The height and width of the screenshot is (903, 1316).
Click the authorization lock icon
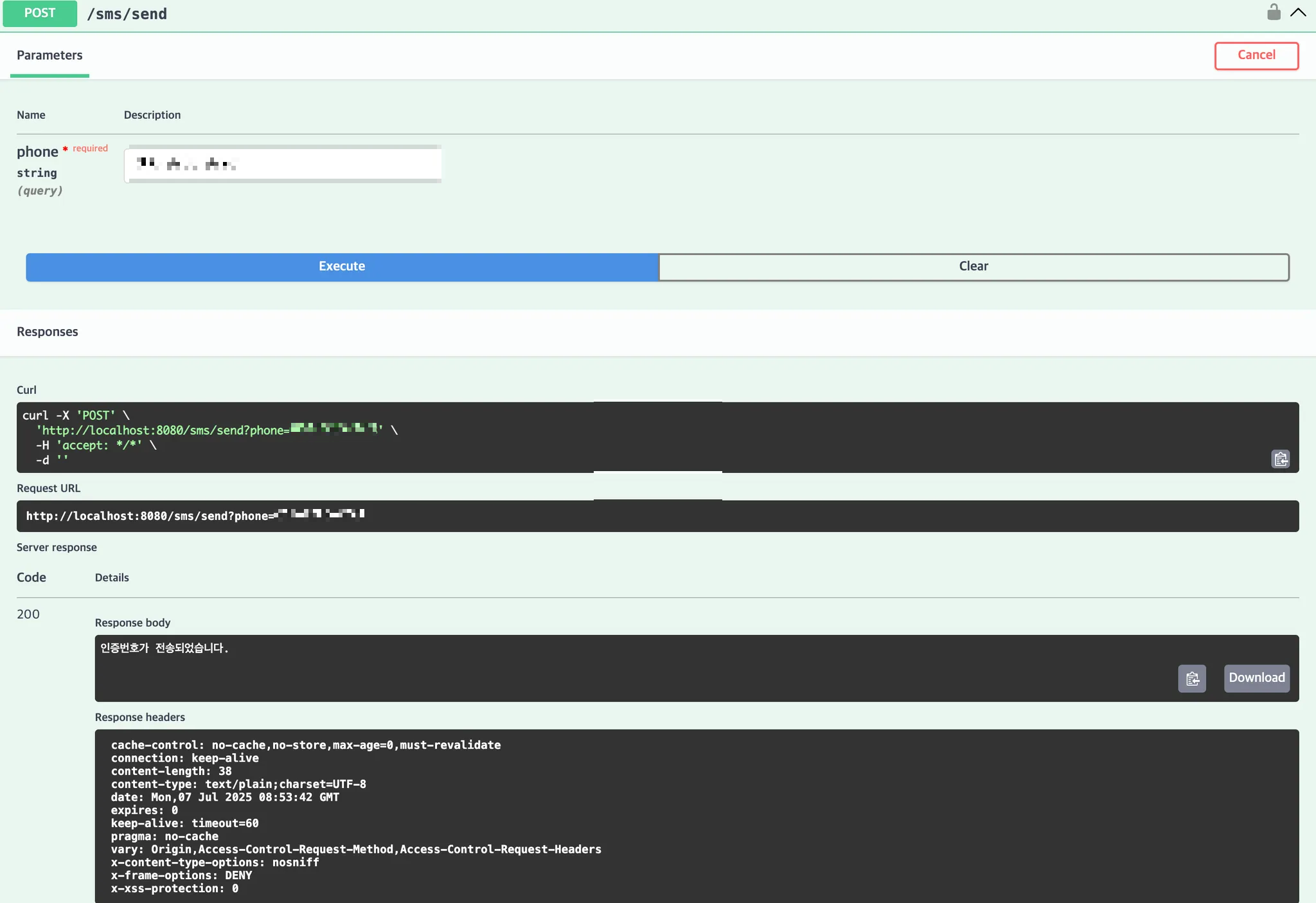1273,12
